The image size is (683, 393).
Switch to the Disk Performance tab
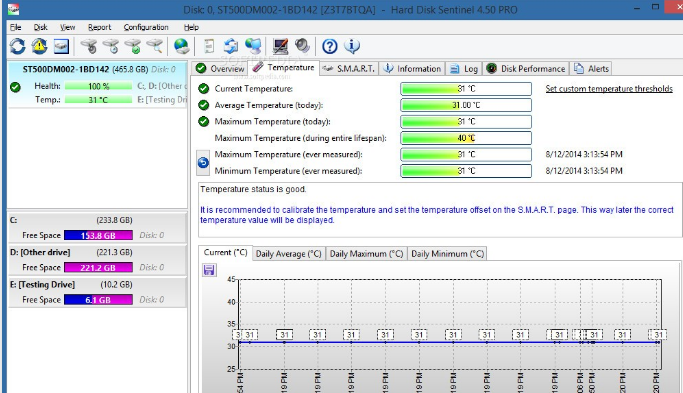(x=526, y=69)
